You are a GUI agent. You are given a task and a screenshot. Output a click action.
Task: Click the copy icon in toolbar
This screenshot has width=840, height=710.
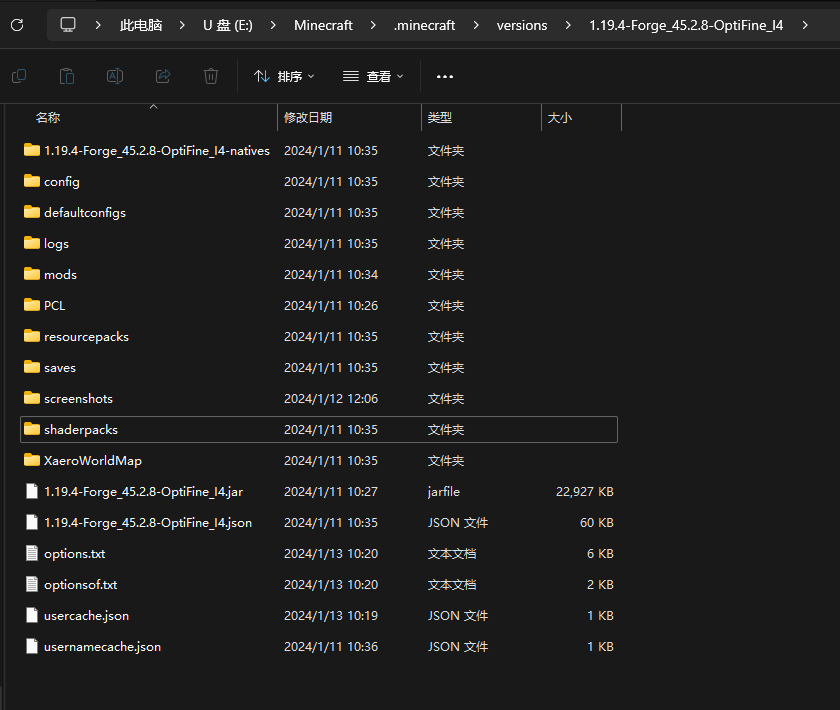click(19, 77)
